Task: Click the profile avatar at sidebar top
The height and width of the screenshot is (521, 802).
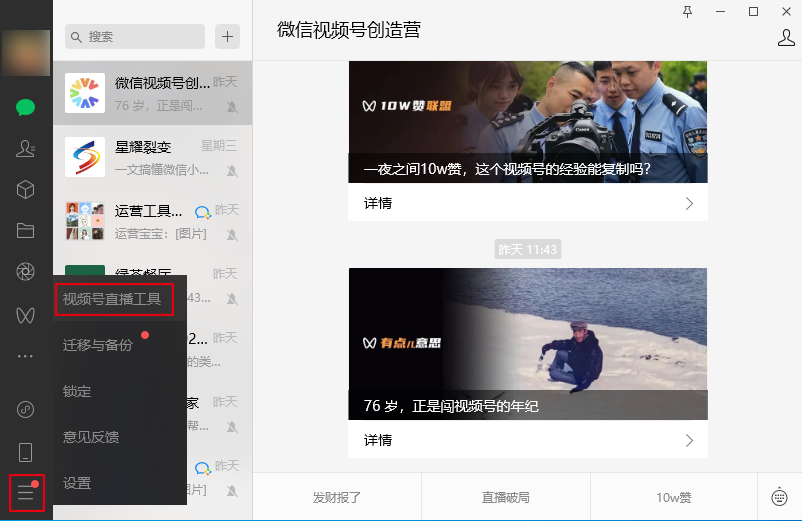Action: [26, 53]
